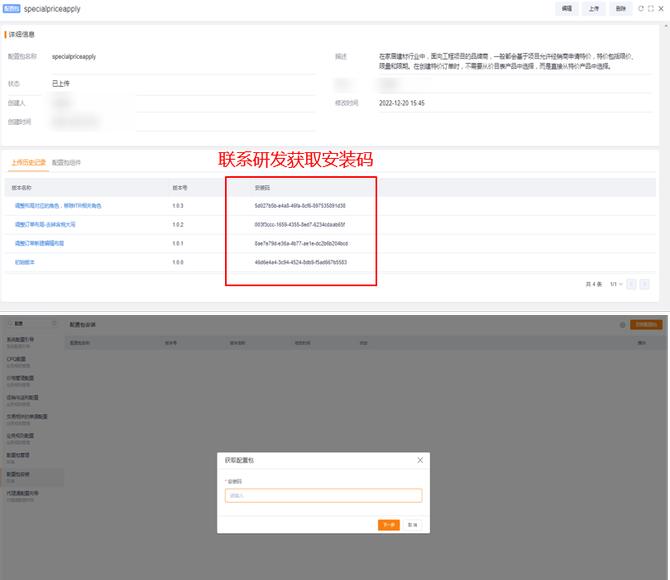
Task: Click the 安装码 input field
Action: tap(323, 495)
